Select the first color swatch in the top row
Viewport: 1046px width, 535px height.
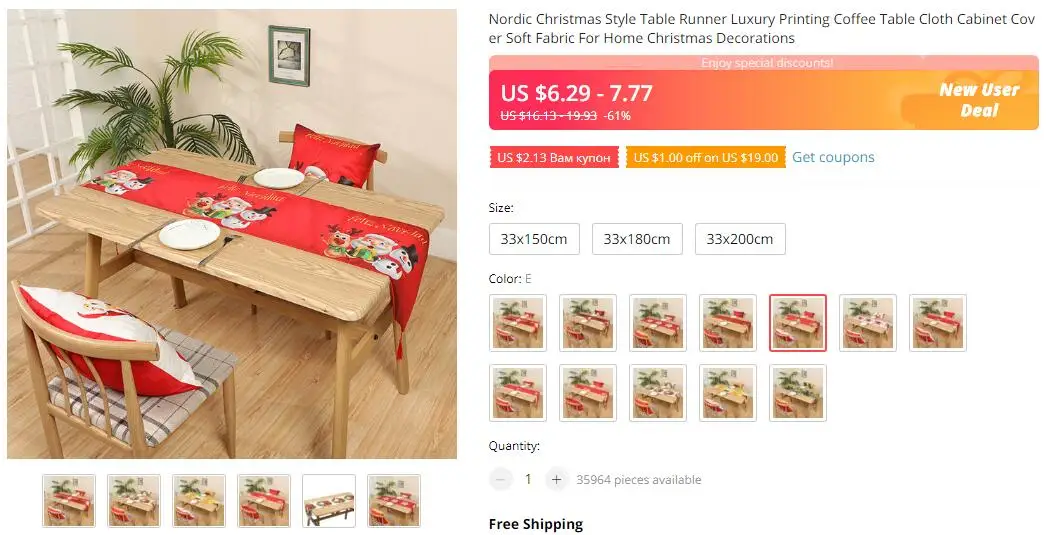coord(518,323)
